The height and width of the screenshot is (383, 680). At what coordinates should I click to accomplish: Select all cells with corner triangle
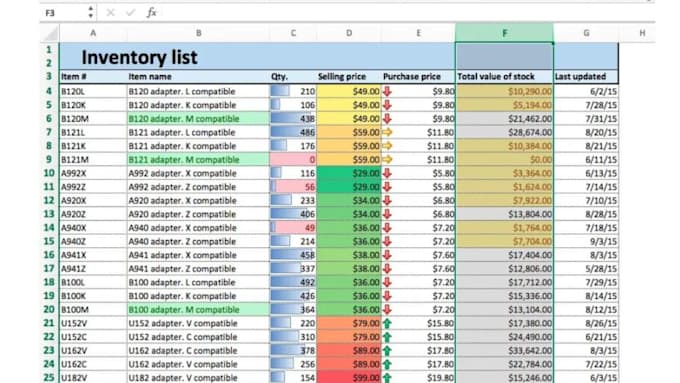pyautogui.click(x=50, y=33)
